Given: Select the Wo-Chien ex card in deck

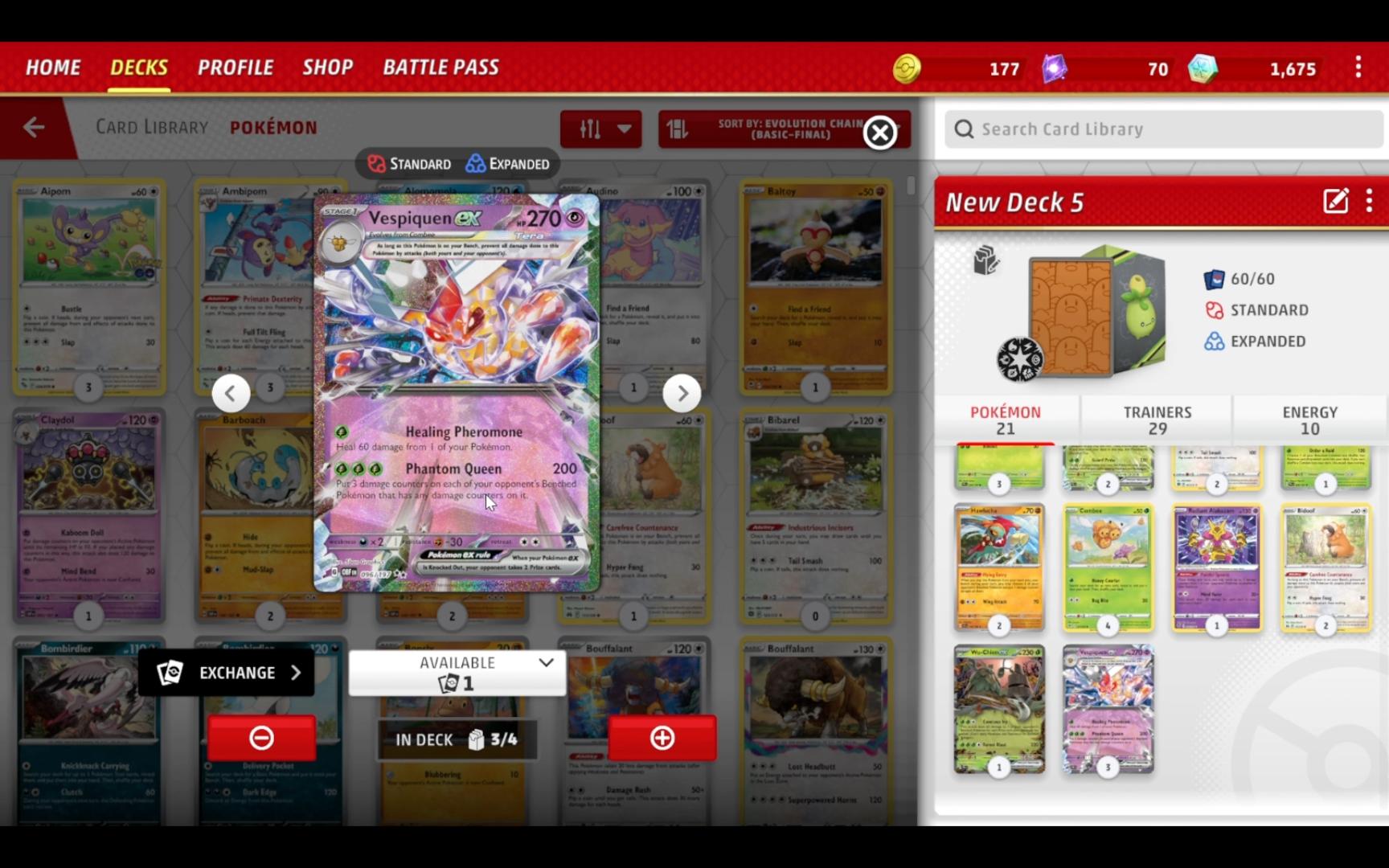Looking at the screenshot, I should coord(999,709).
